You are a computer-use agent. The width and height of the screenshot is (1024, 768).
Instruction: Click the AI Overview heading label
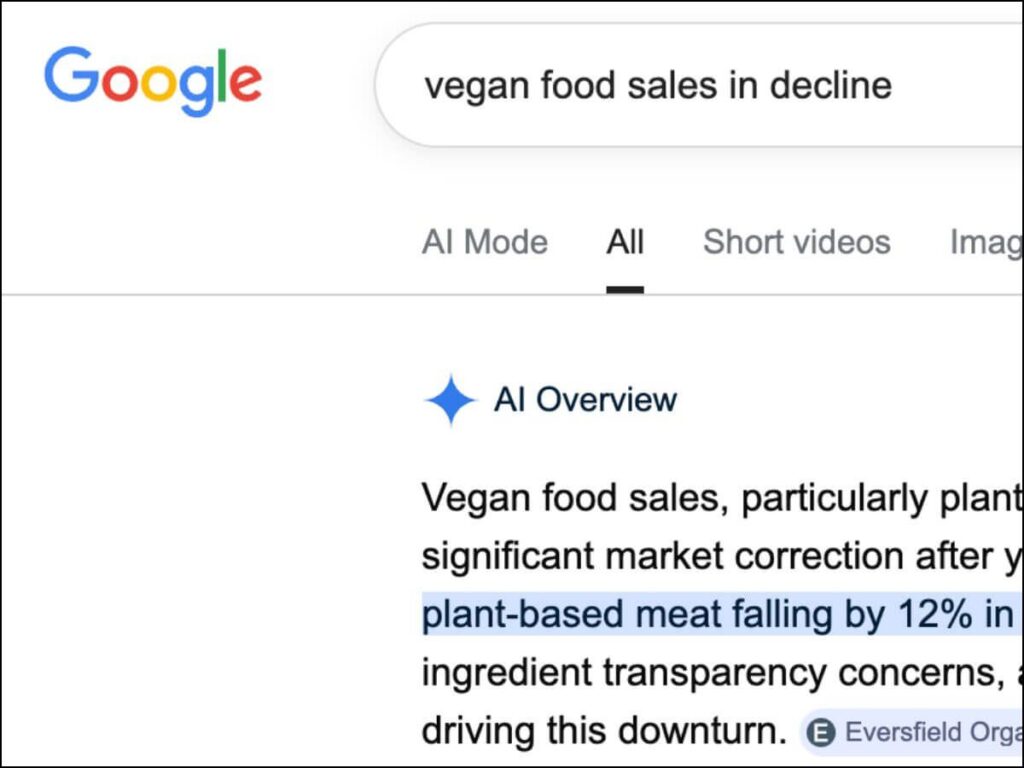(585, 400)
